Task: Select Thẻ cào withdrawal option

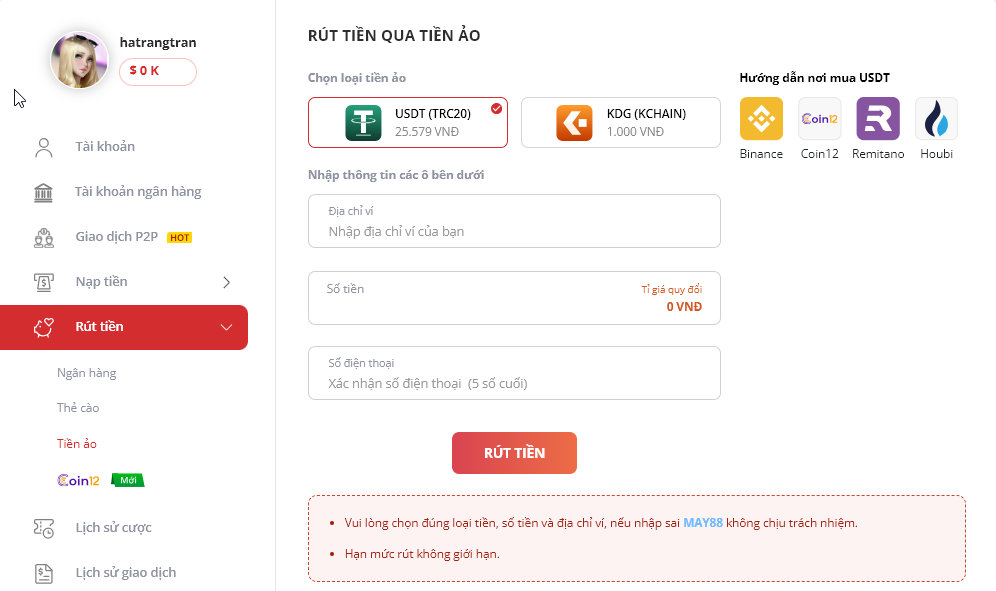Action: (x=78, y=408)
